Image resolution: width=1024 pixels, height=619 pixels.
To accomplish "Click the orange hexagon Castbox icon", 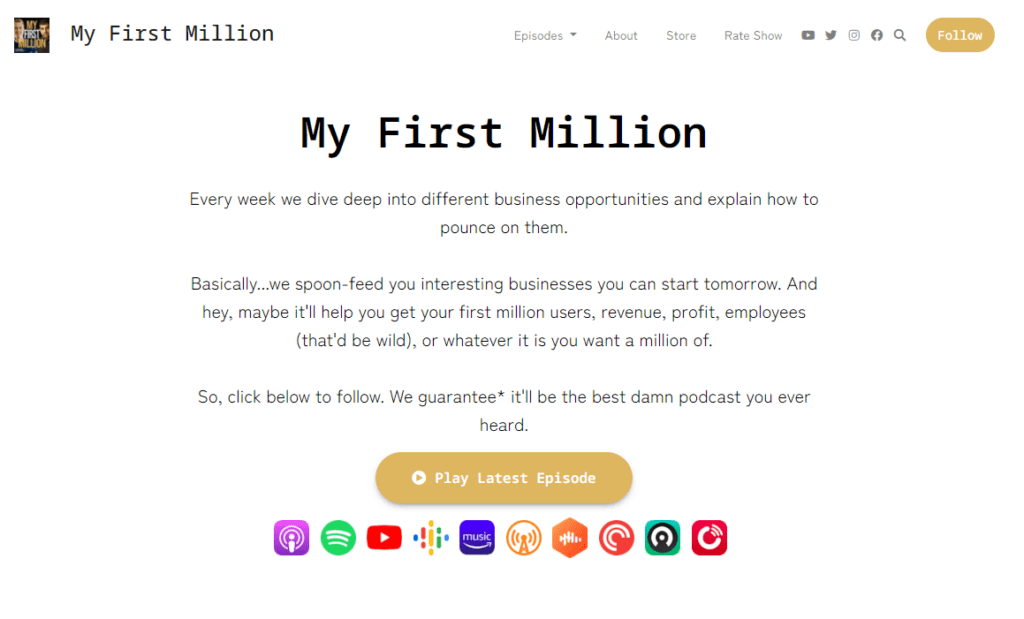I will click(570, 538).
